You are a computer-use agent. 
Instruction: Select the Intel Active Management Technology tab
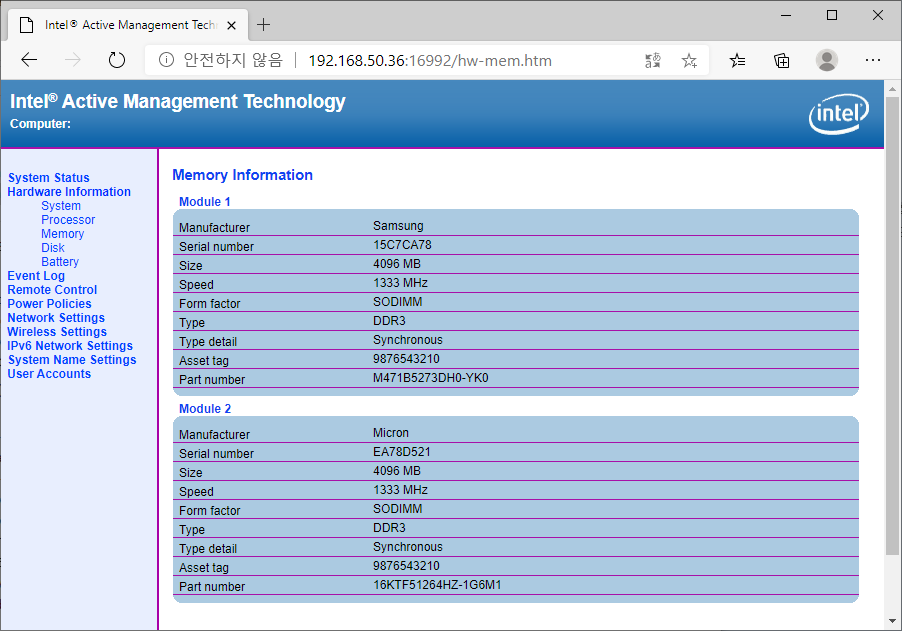point(128,25)
